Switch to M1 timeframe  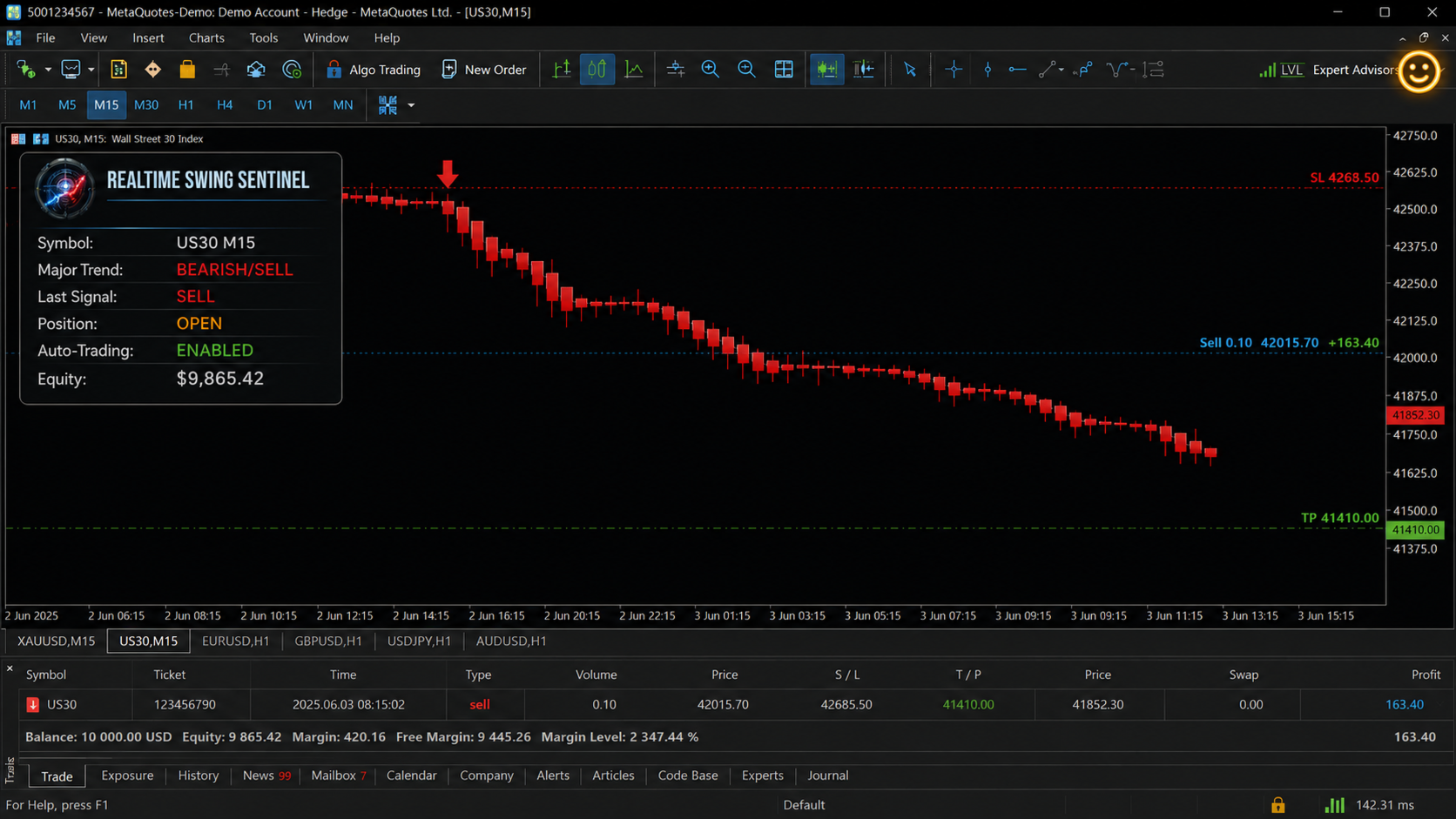pyautogui.click(x=28, y=104)
